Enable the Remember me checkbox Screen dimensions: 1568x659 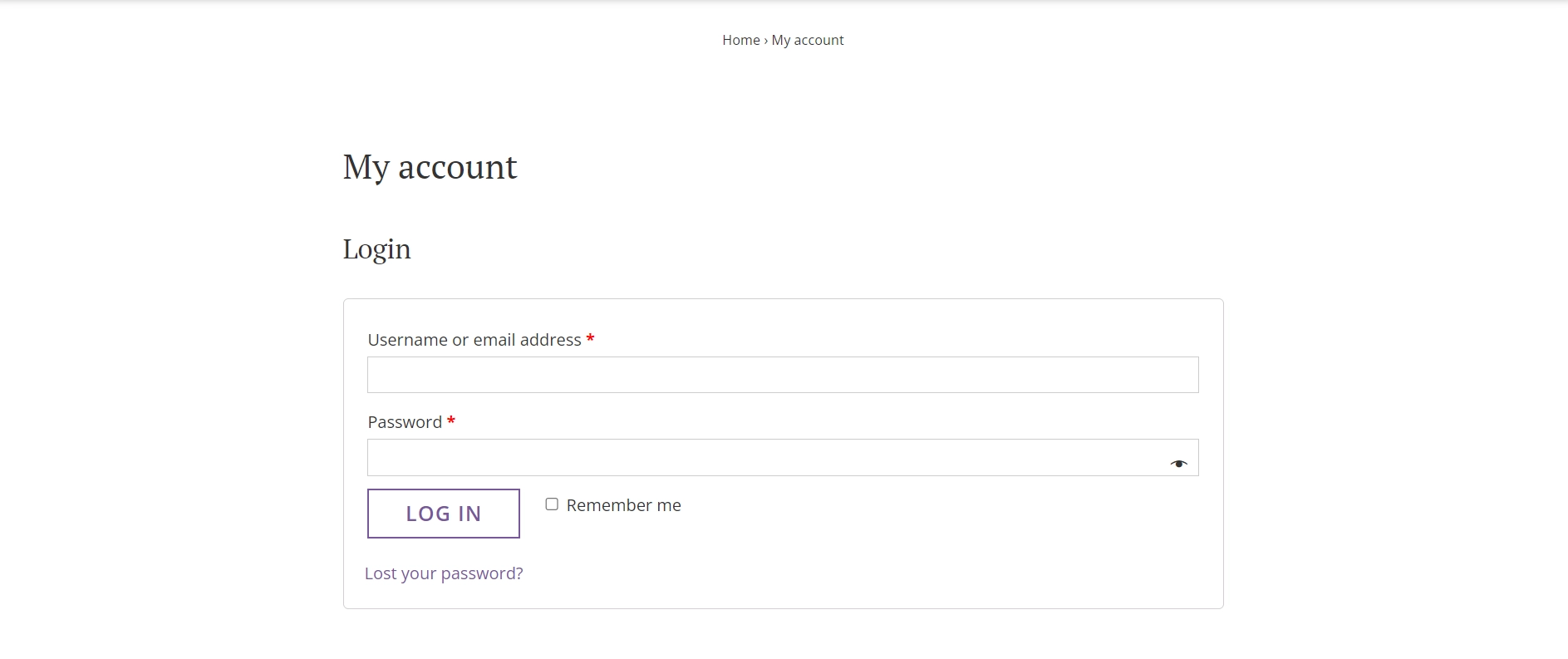(552, 504)
